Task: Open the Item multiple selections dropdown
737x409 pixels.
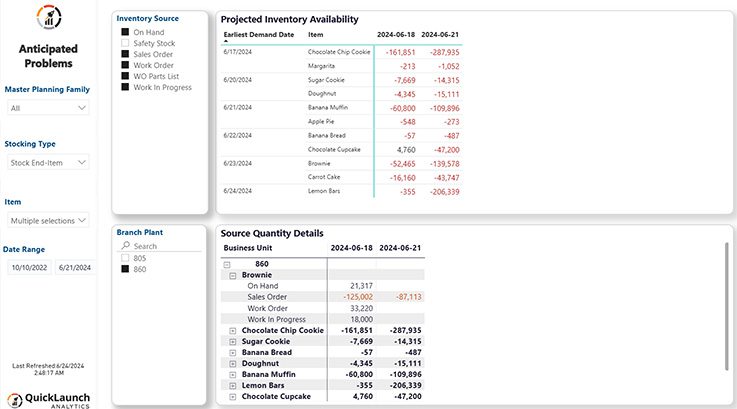Action: [47, 220]
